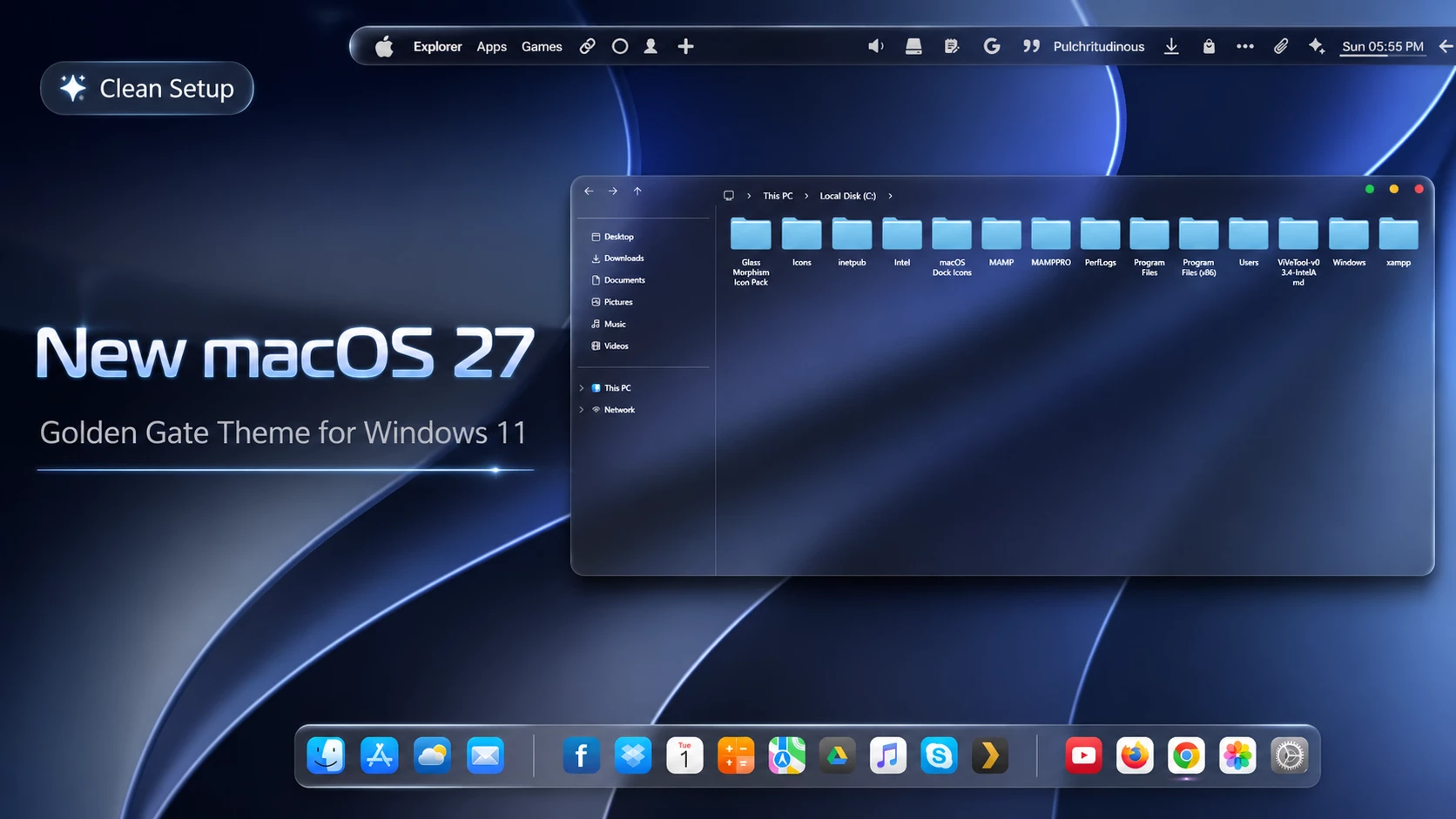Click the Sun 05:55 PM clock
The image size is (1456, 819).
pos(1383,47)
